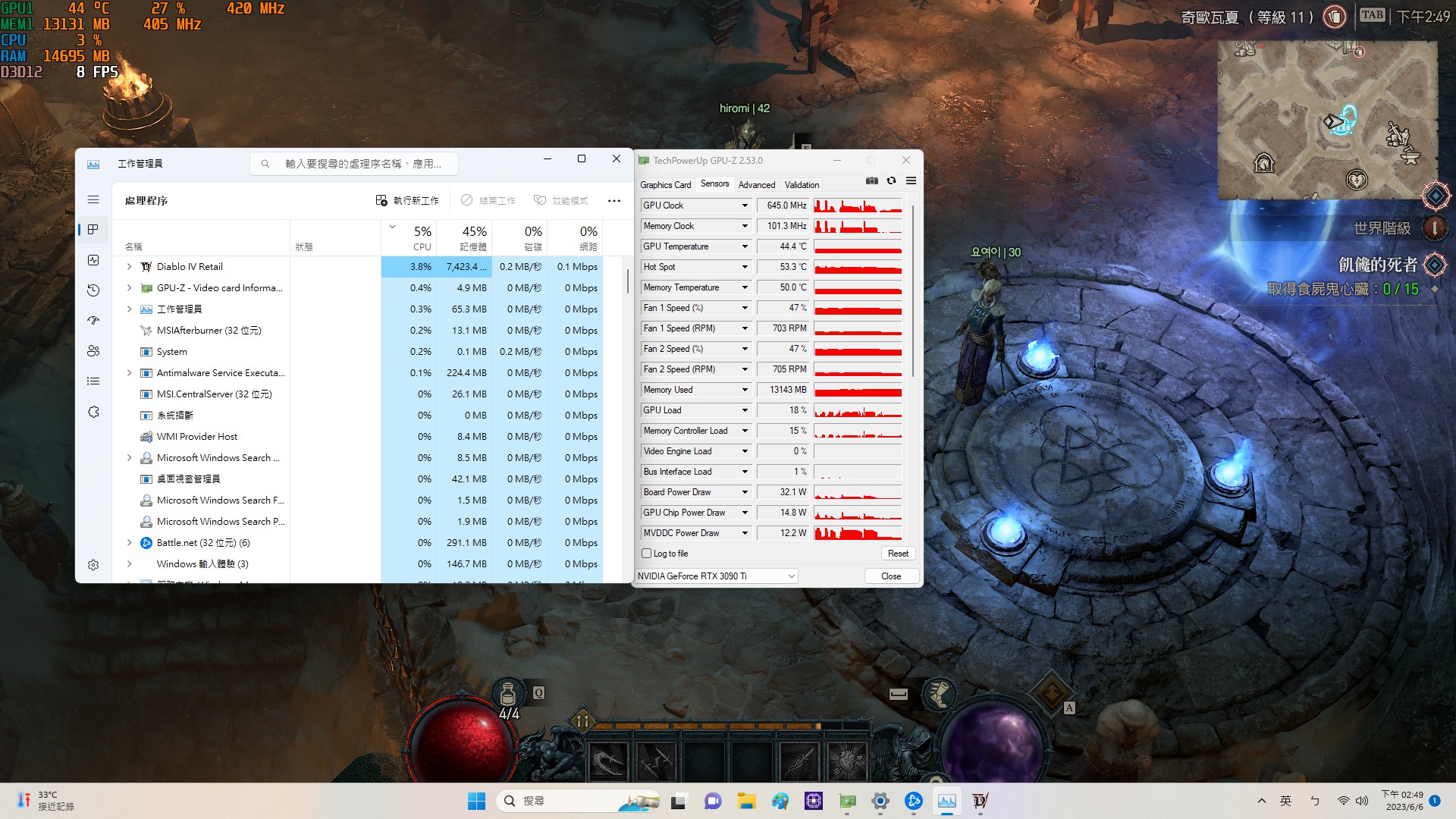Expand Diablo IV Retail process row
The height and width of the screenshot is (819, 1456).
tap(129, 267)
